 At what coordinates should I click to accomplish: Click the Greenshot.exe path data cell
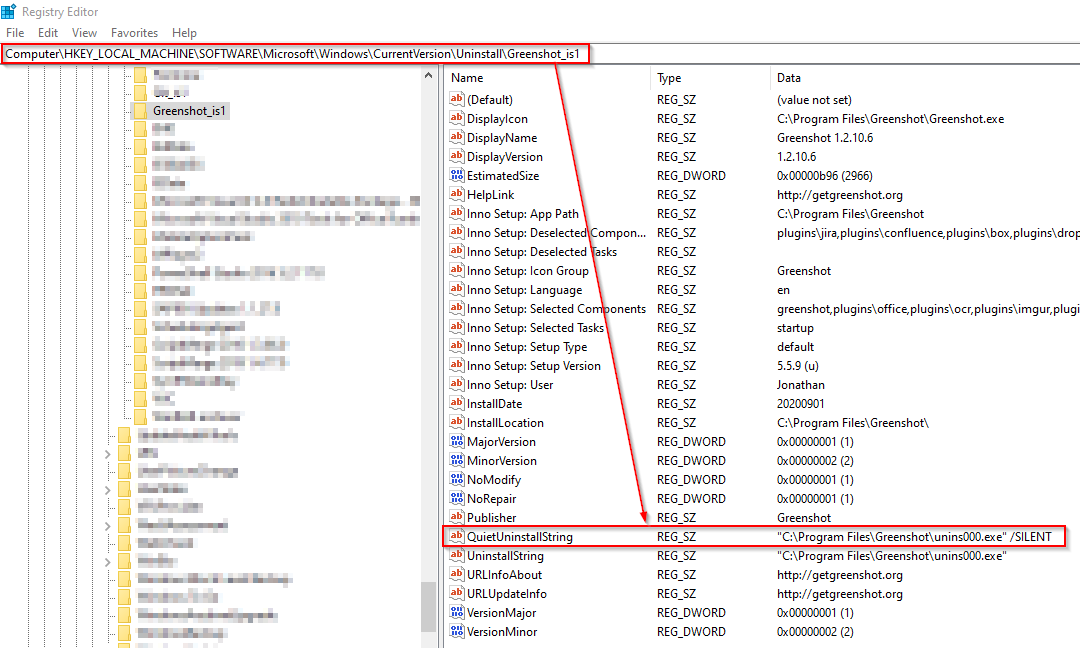pyautogui.click(x=891, y=118)
